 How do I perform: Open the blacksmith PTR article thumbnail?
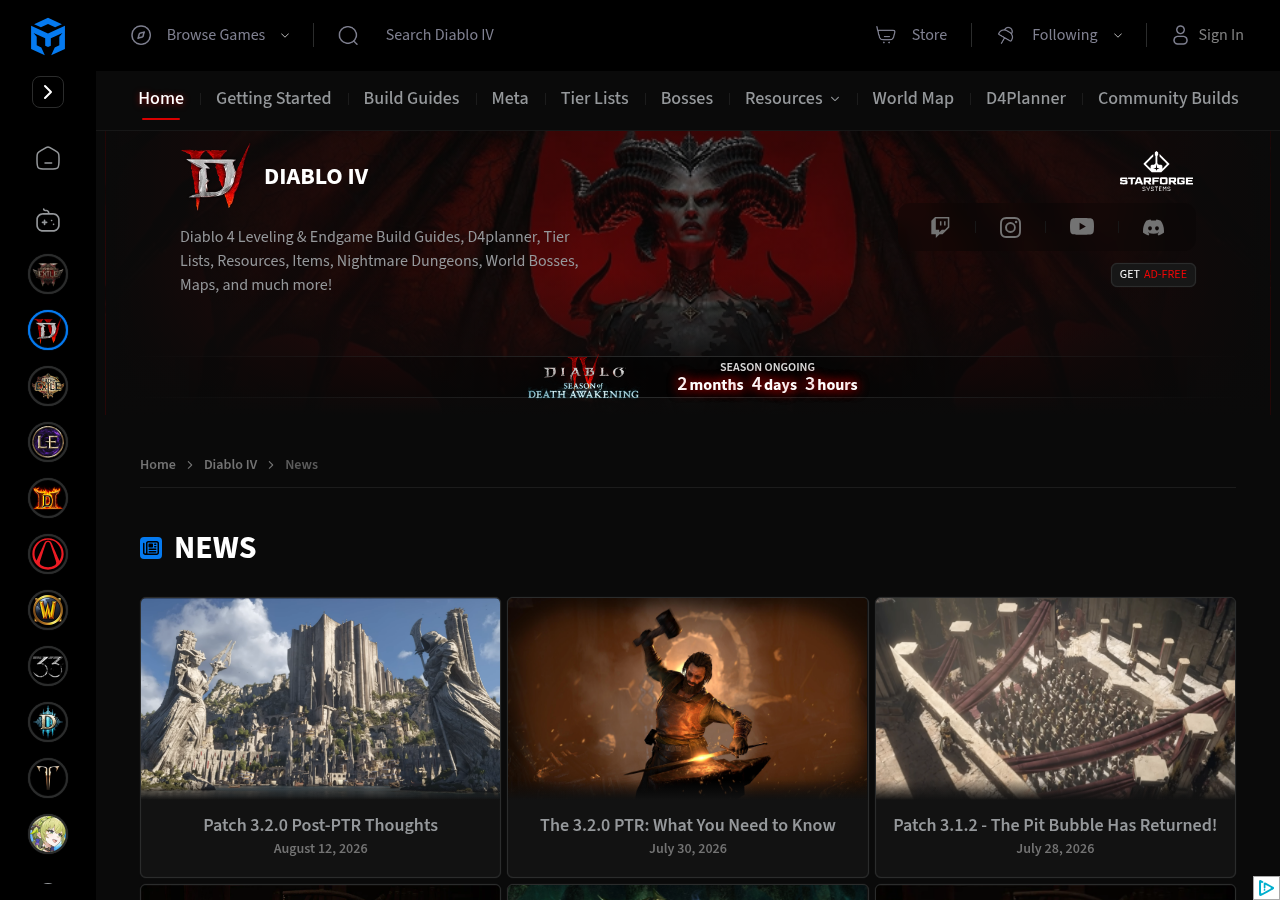pyautogui.click(x=688, y=698)
